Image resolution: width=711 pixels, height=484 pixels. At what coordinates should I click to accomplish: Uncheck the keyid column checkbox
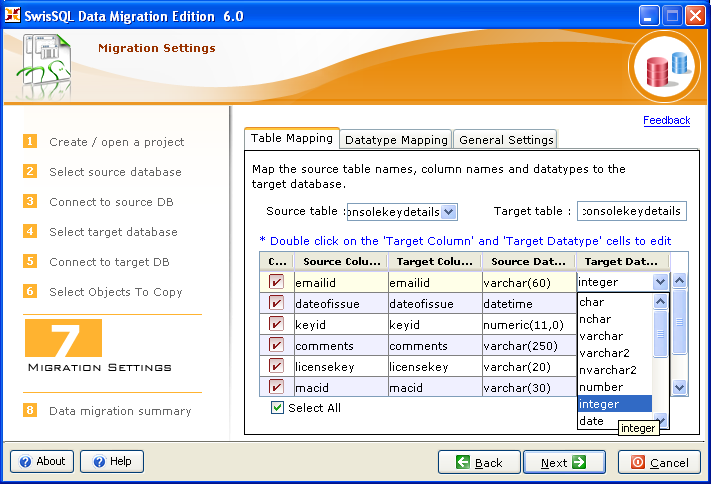click(276, 324)
